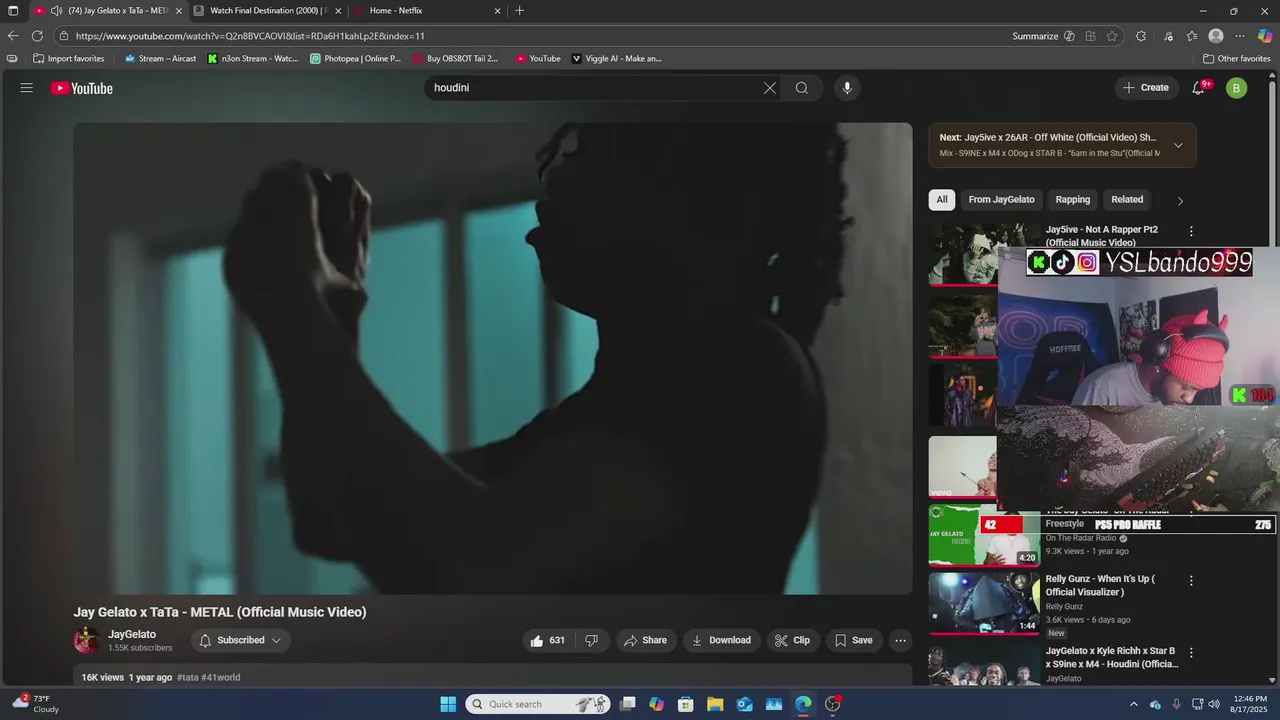Select the Related filter chip
Viewport: 1280px width, 720px height.
click(1127, 200)
